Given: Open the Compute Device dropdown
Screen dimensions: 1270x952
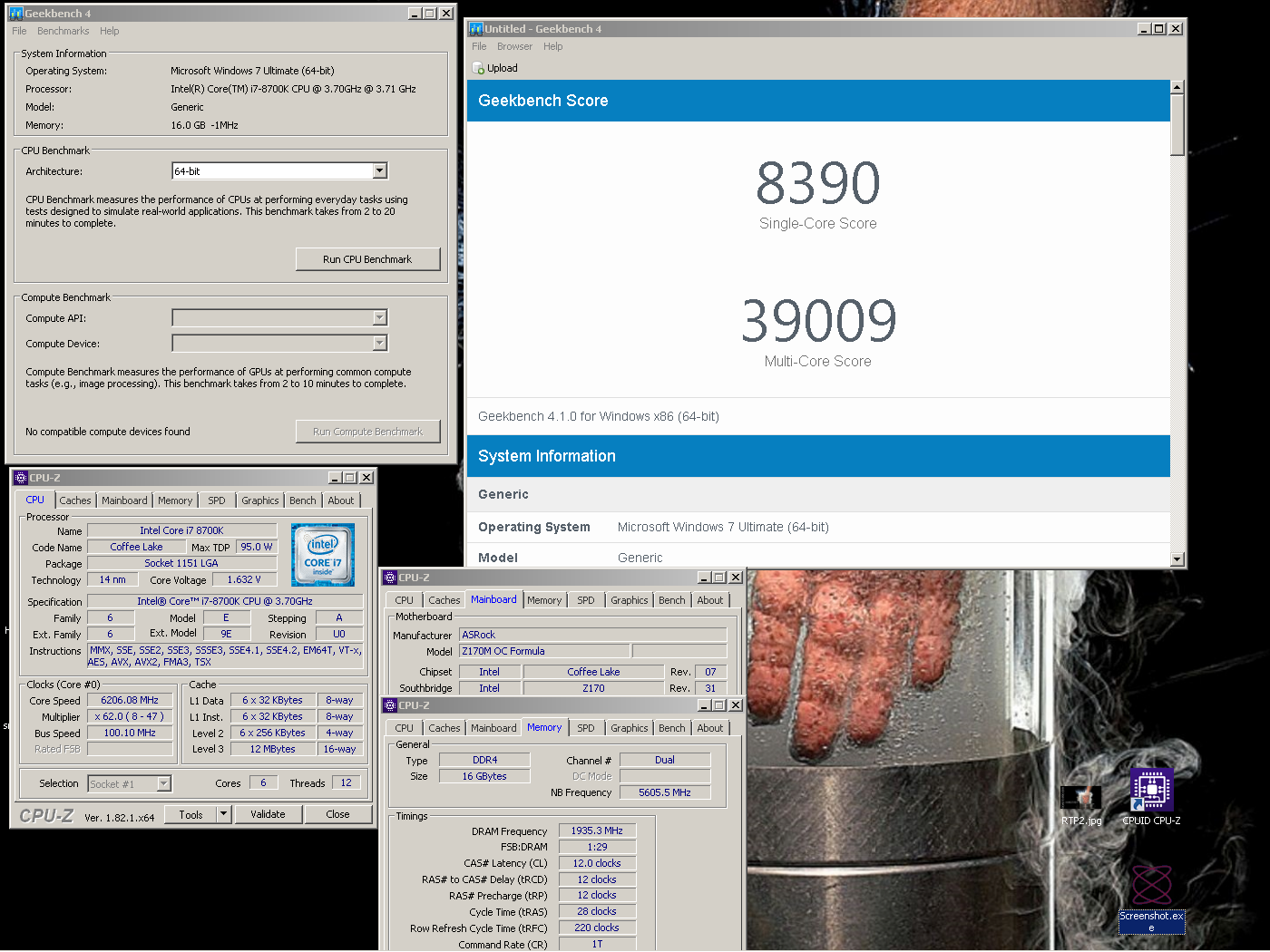Looking at the screenshot, I should [380, 344].
